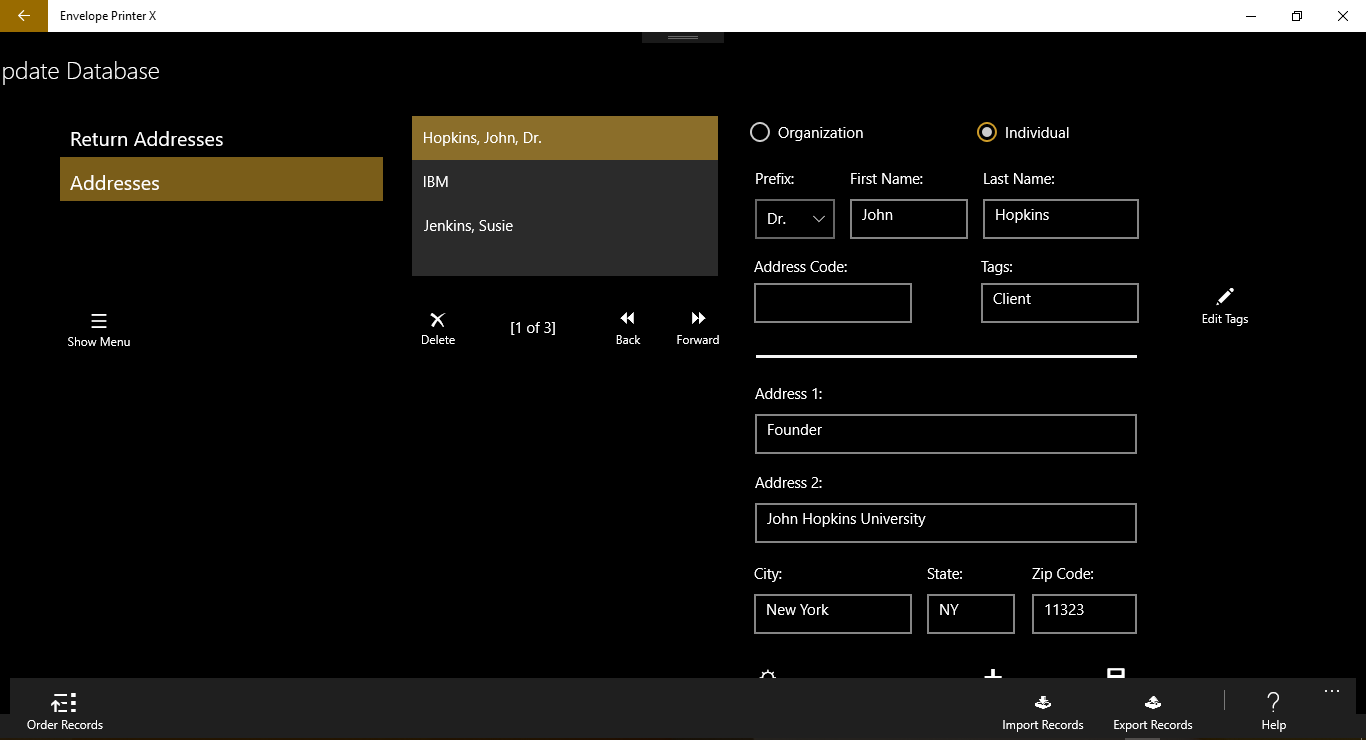Select the Addresses section
This screenshot has width=1366, height=740.
pos(221,179)
